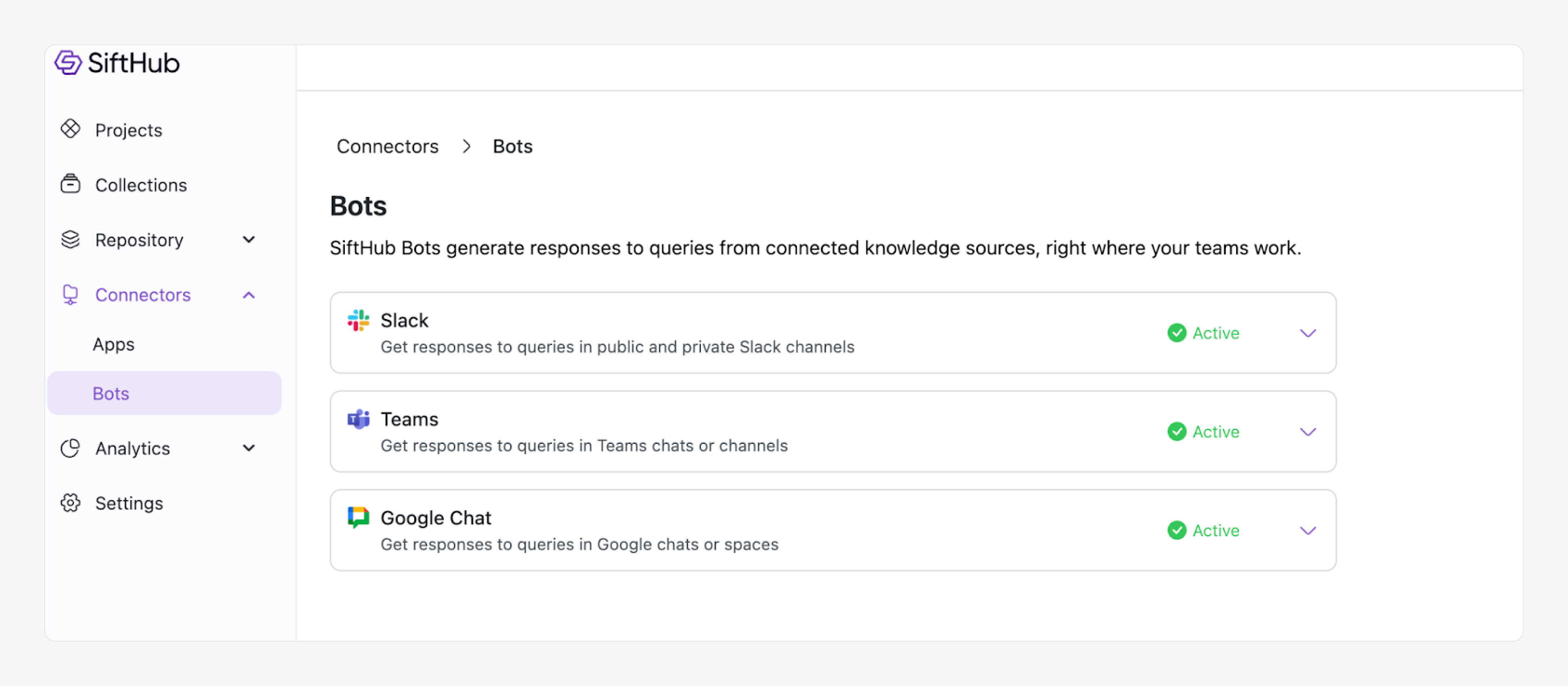This screenshot has height=686, width=1568.
Task: Expand the Repository sidebar section
Action: [249, 239]
